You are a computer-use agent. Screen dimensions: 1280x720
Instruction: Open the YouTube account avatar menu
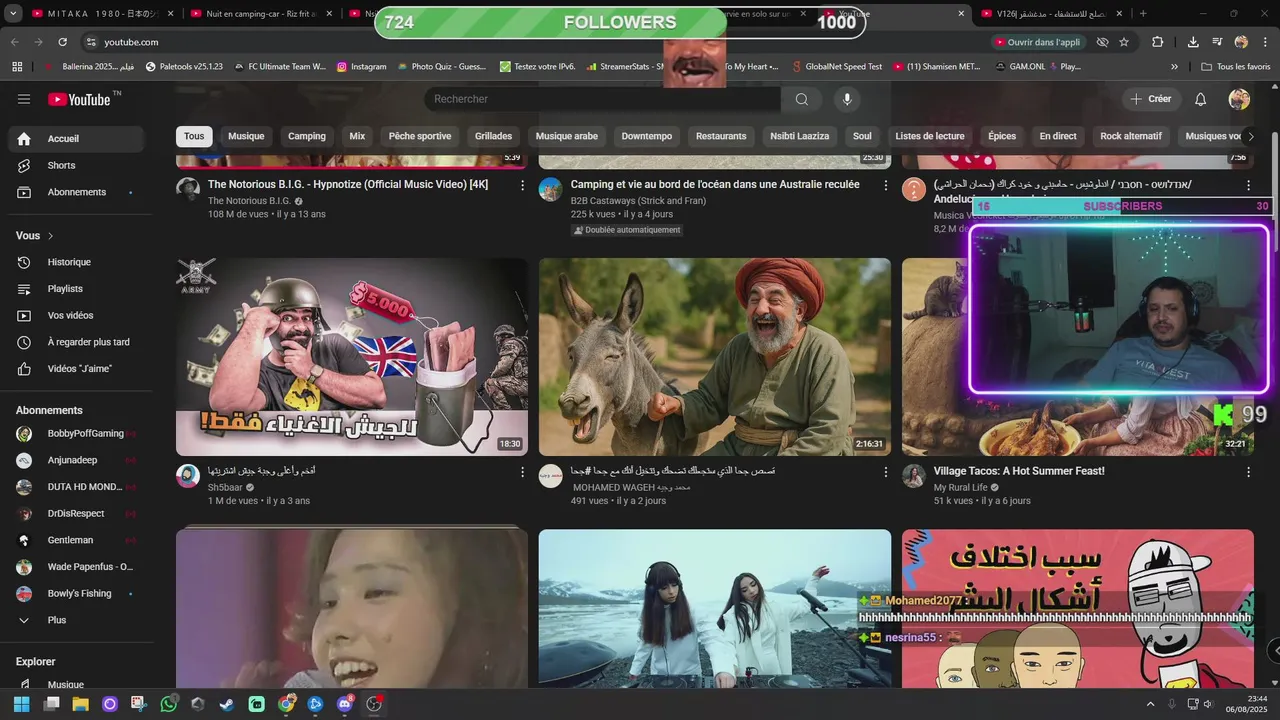pos(1239,99)
